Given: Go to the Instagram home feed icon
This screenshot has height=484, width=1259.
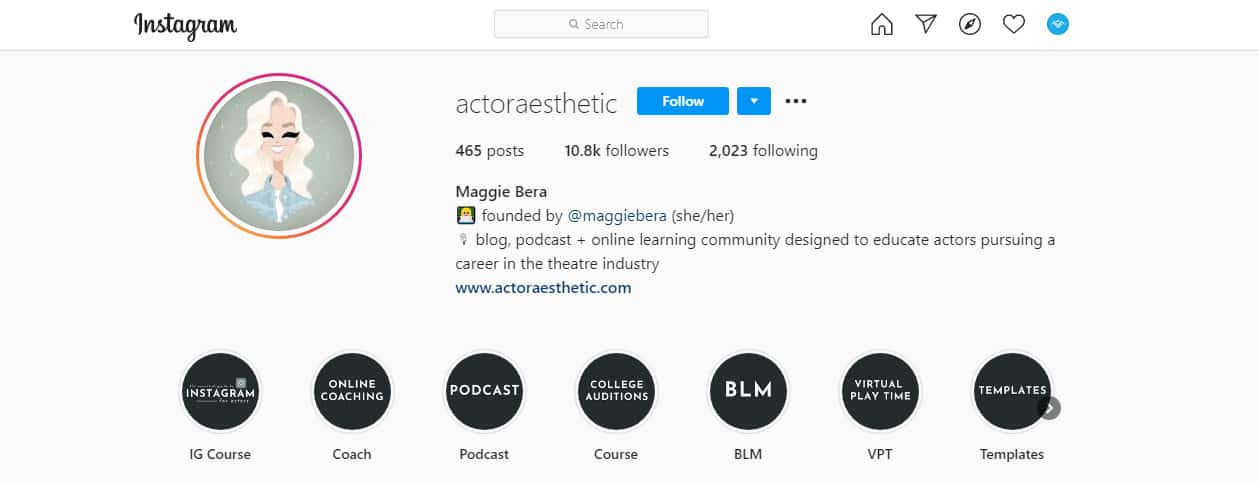Looking at the screenshot, I should (882, 24).
